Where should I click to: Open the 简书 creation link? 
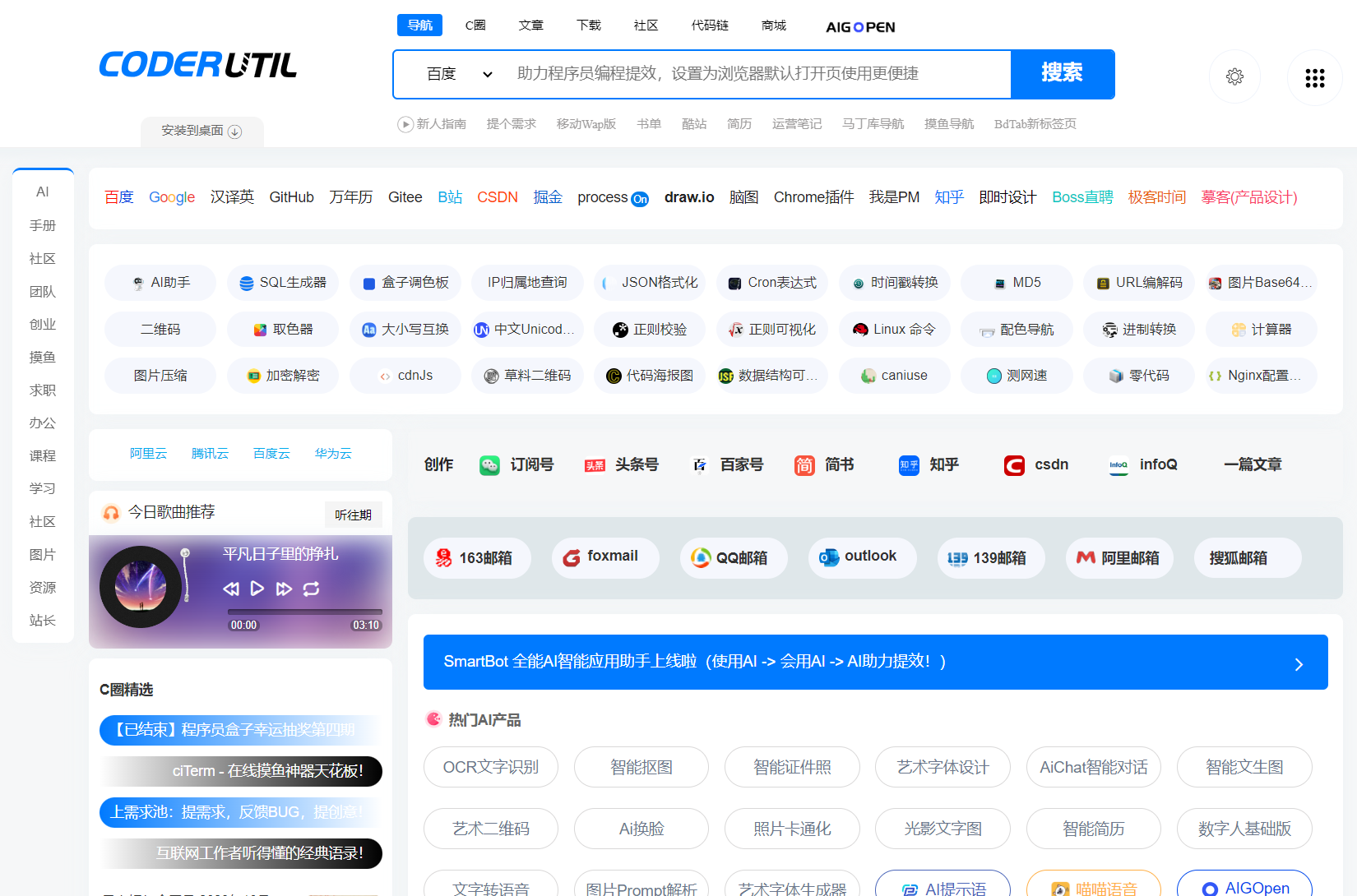(824, 465)
